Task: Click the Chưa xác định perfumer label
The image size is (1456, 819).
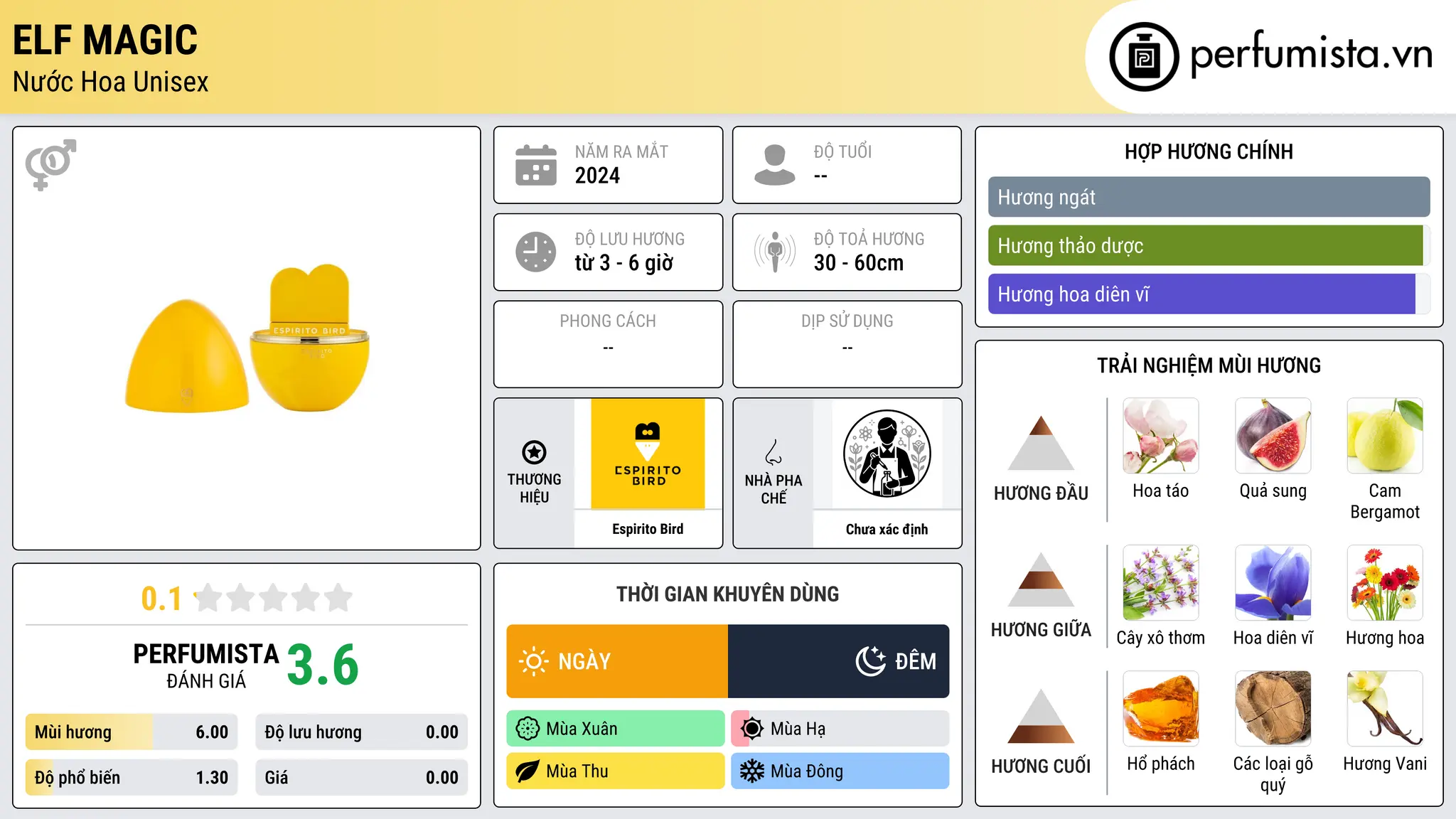Action: tap(887, 529)
